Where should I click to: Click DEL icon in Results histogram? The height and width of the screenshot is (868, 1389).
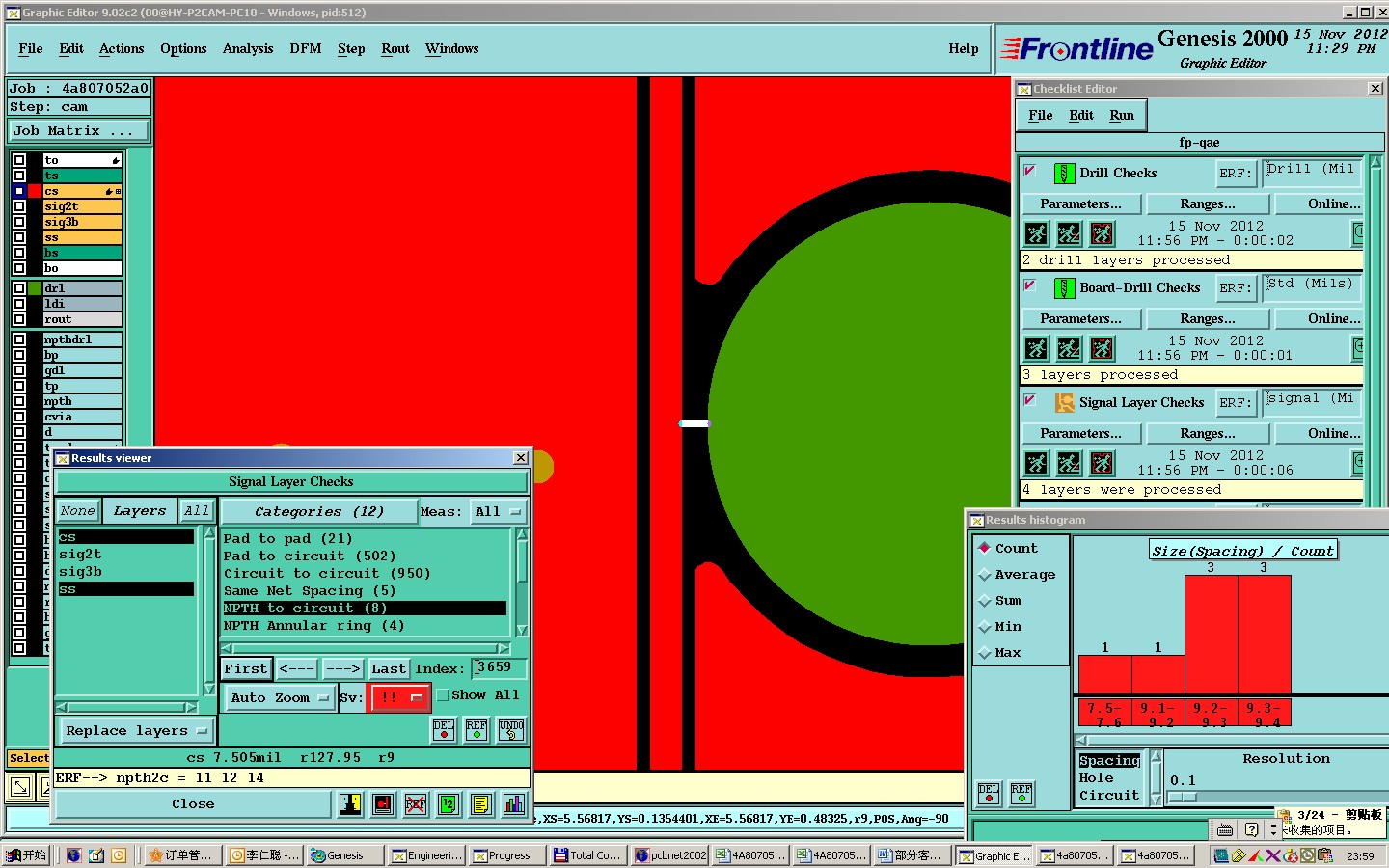pos(989,794)
